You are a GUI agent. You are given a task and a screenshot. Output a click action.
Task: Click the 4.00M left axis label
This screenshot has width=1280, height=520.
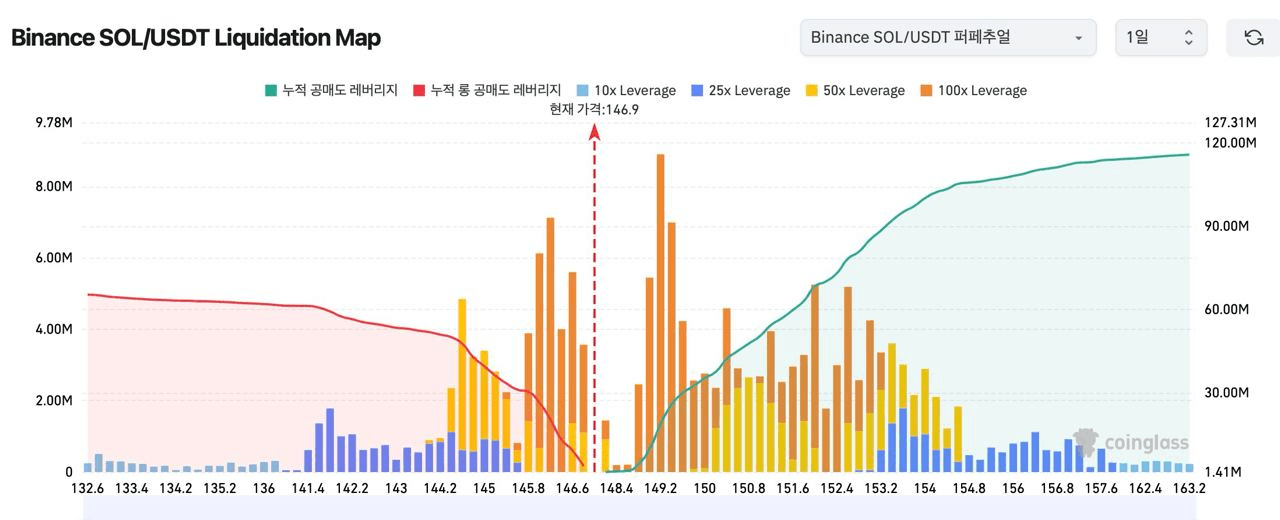(55, 328)
